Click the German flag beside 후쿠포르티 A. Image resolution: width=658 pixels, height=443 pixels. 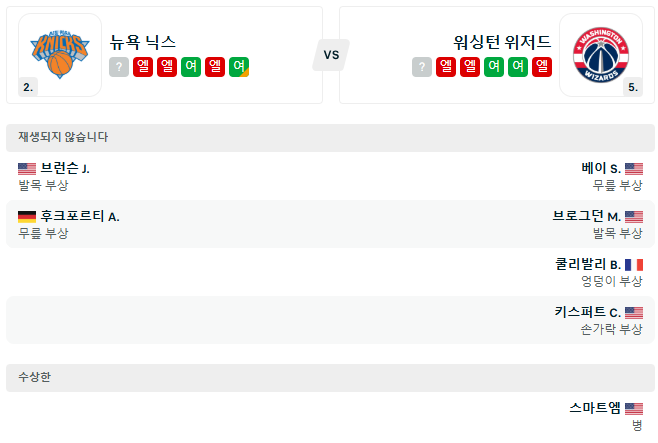[x=27, y=216]
